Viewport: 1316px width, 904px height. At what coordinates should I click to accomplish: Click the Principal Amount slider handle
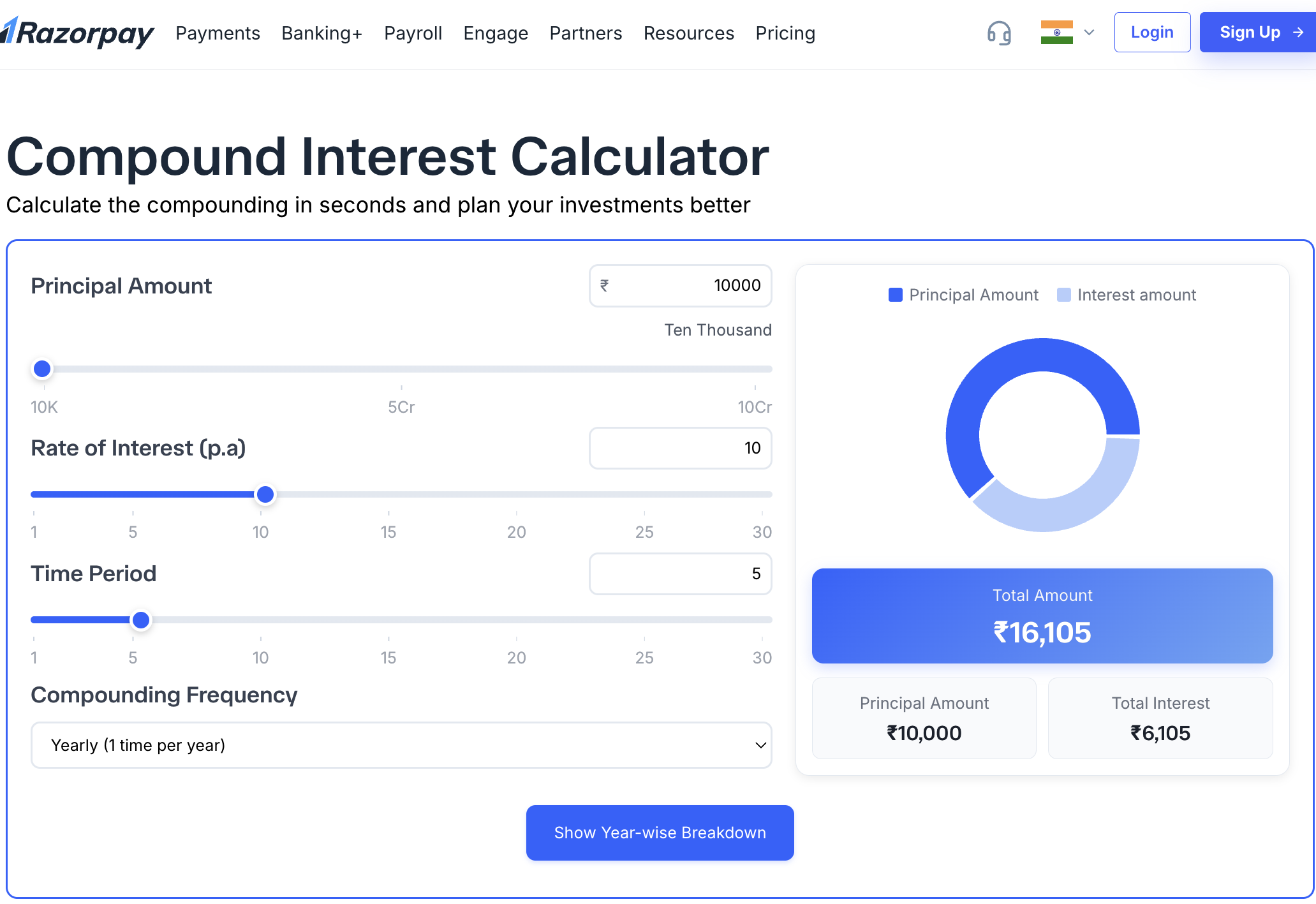tap(42, 369)
